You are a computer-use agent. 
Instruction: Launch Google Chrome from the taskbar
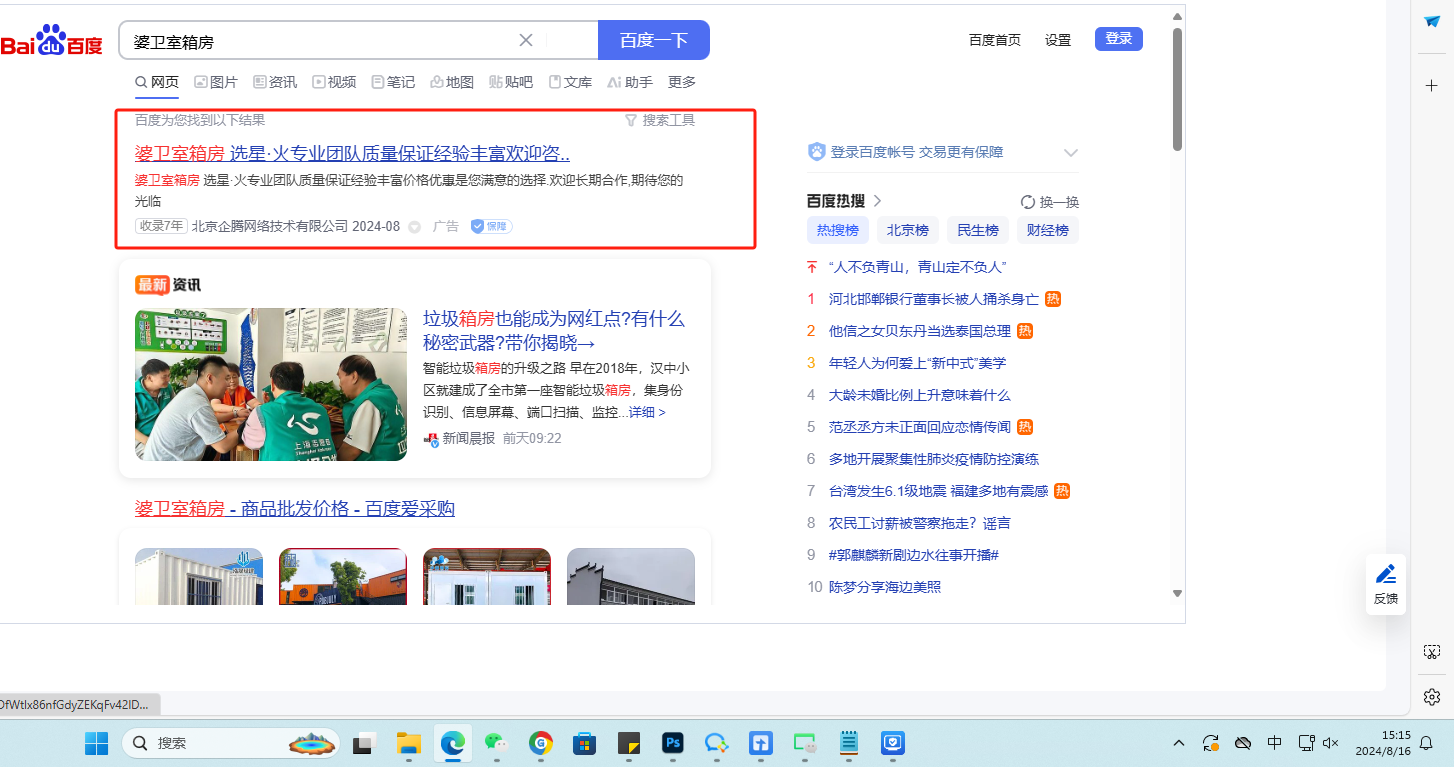(x=541, y=743)
